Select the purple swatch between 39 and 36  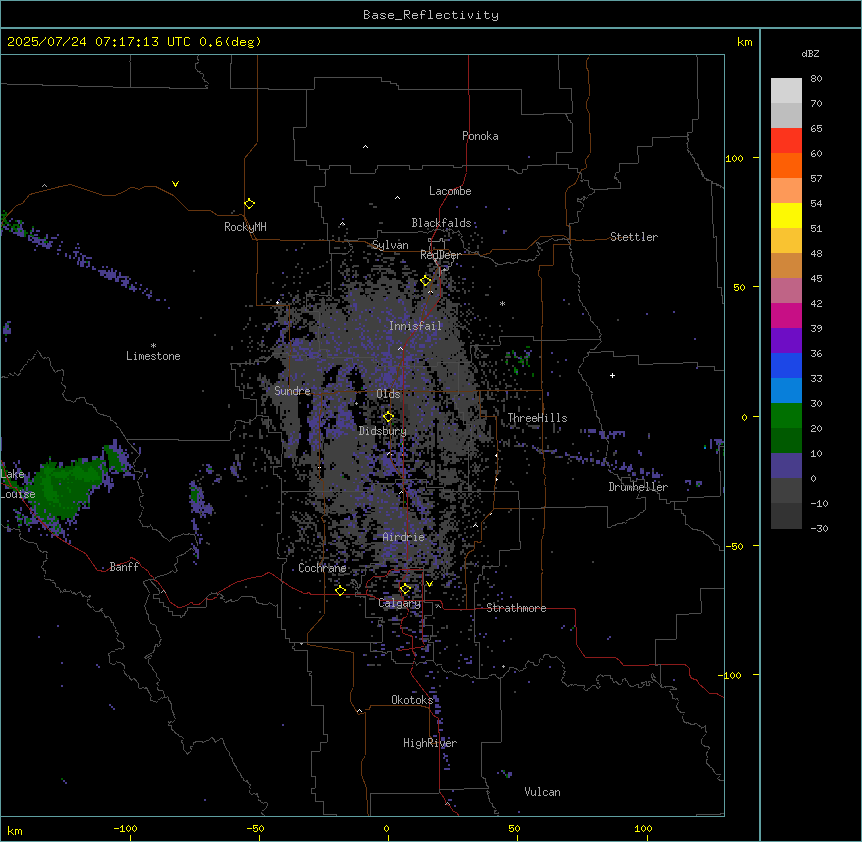(x=786, y=340)
